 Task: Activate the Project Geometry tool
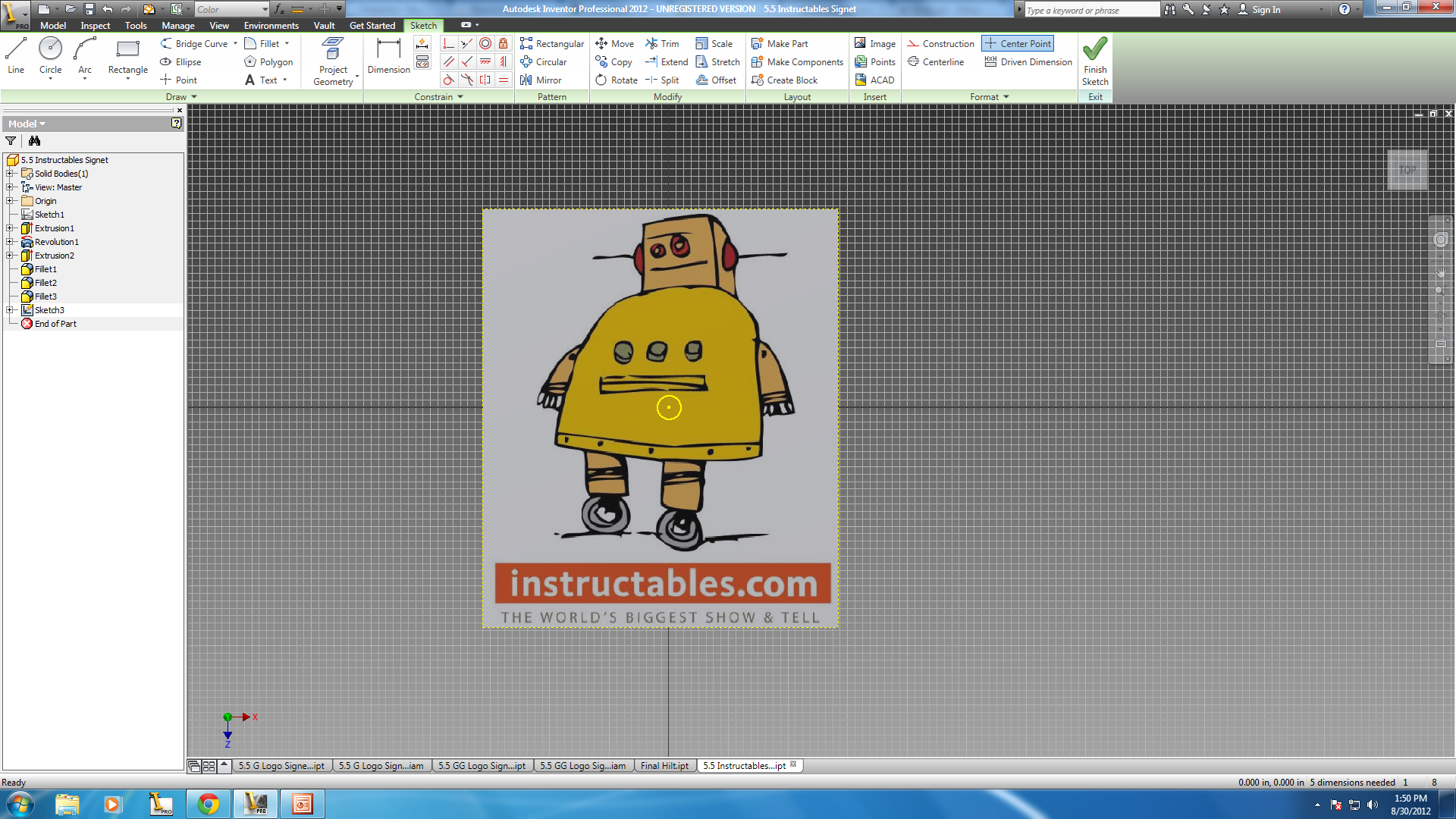(333, 61)
